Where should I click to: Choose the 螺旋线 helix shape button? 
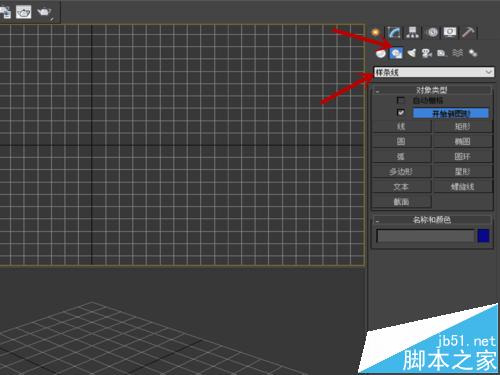[462, 187]
